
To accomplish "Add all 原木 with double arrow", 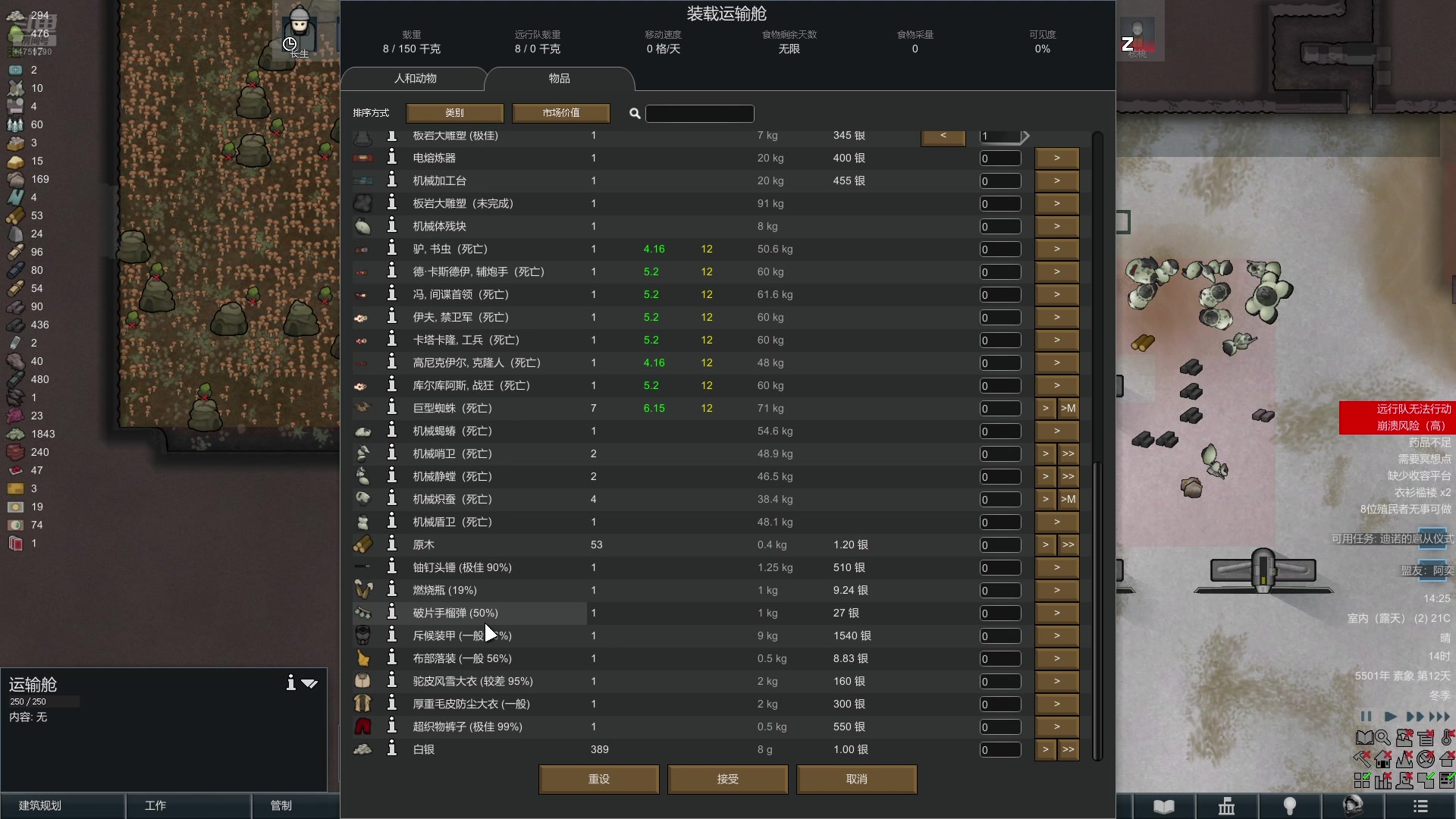I will [x=1068, y=544].
